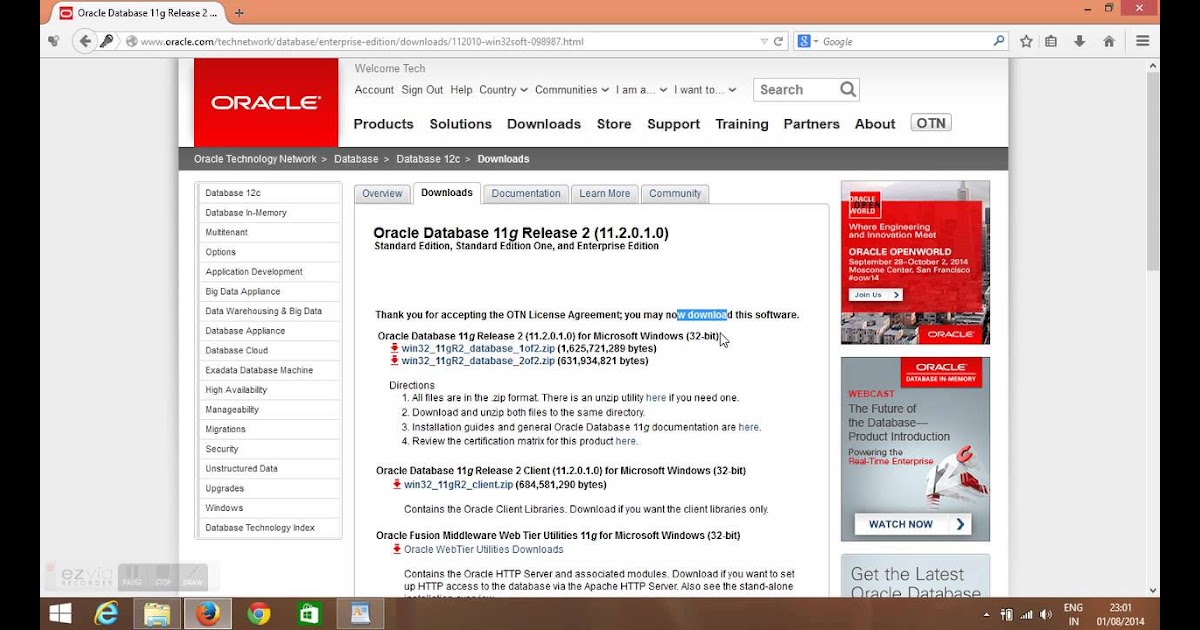Image resolution: width=1200 pixels, height=630 pixels.
Task: Open the Products menu
Action: [x=383, y=124]
